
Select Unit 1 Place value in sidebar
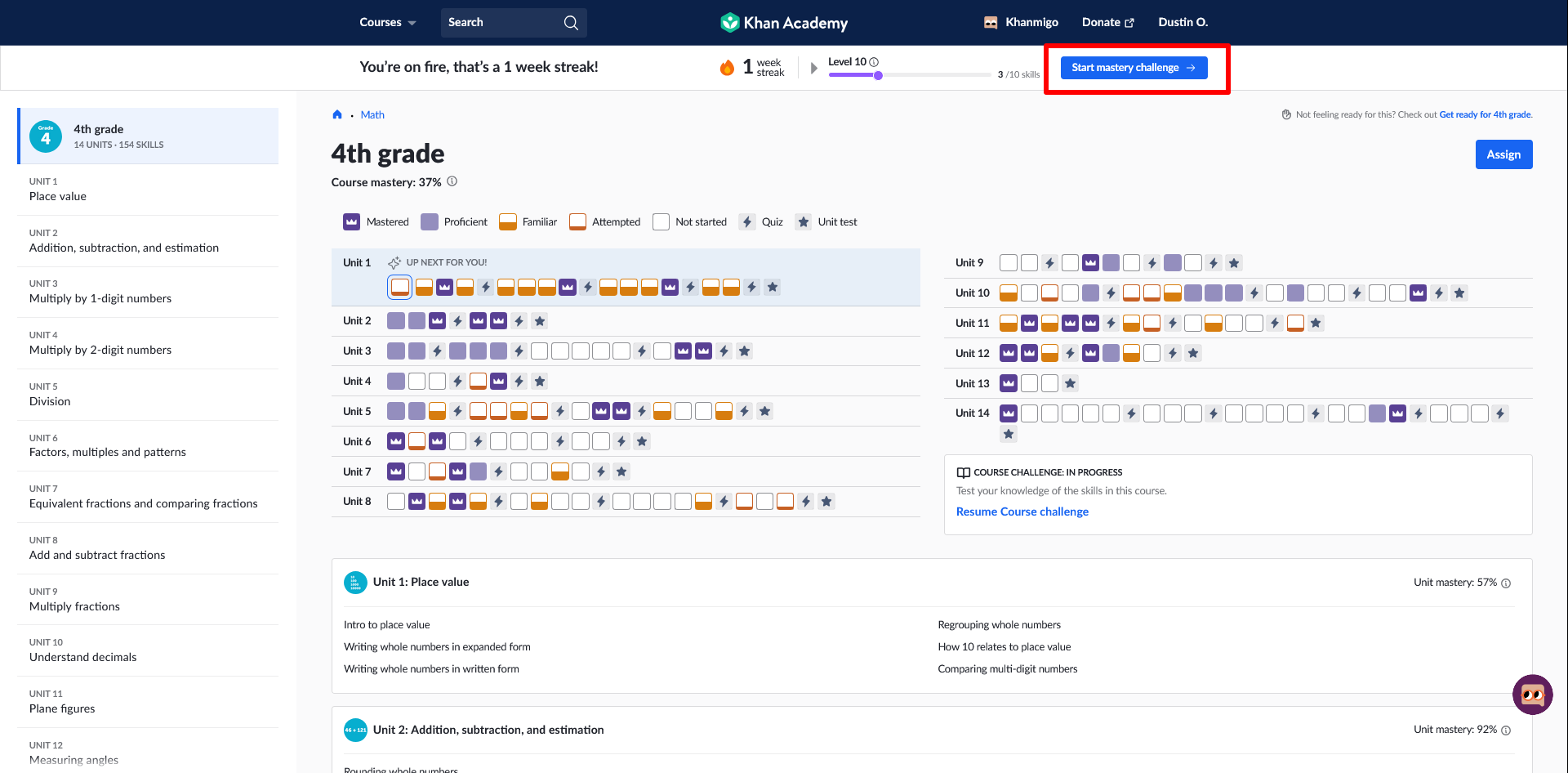pos(148,190)
